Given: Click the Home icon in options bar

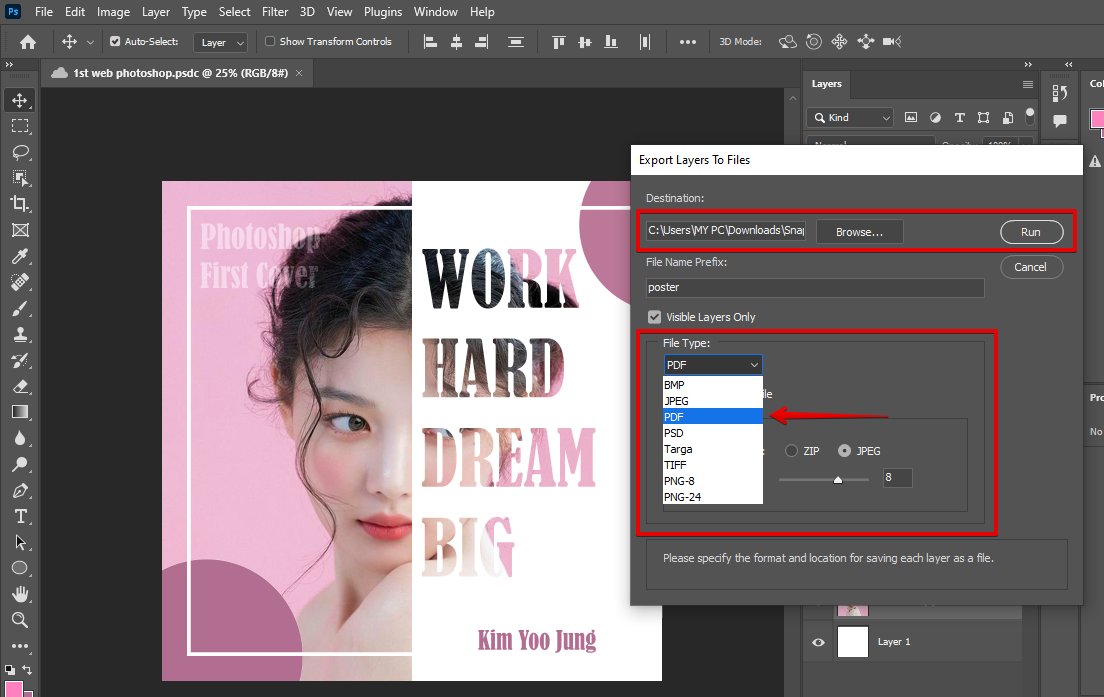Looking at the screenshot, I should click(x=28, y=42).
